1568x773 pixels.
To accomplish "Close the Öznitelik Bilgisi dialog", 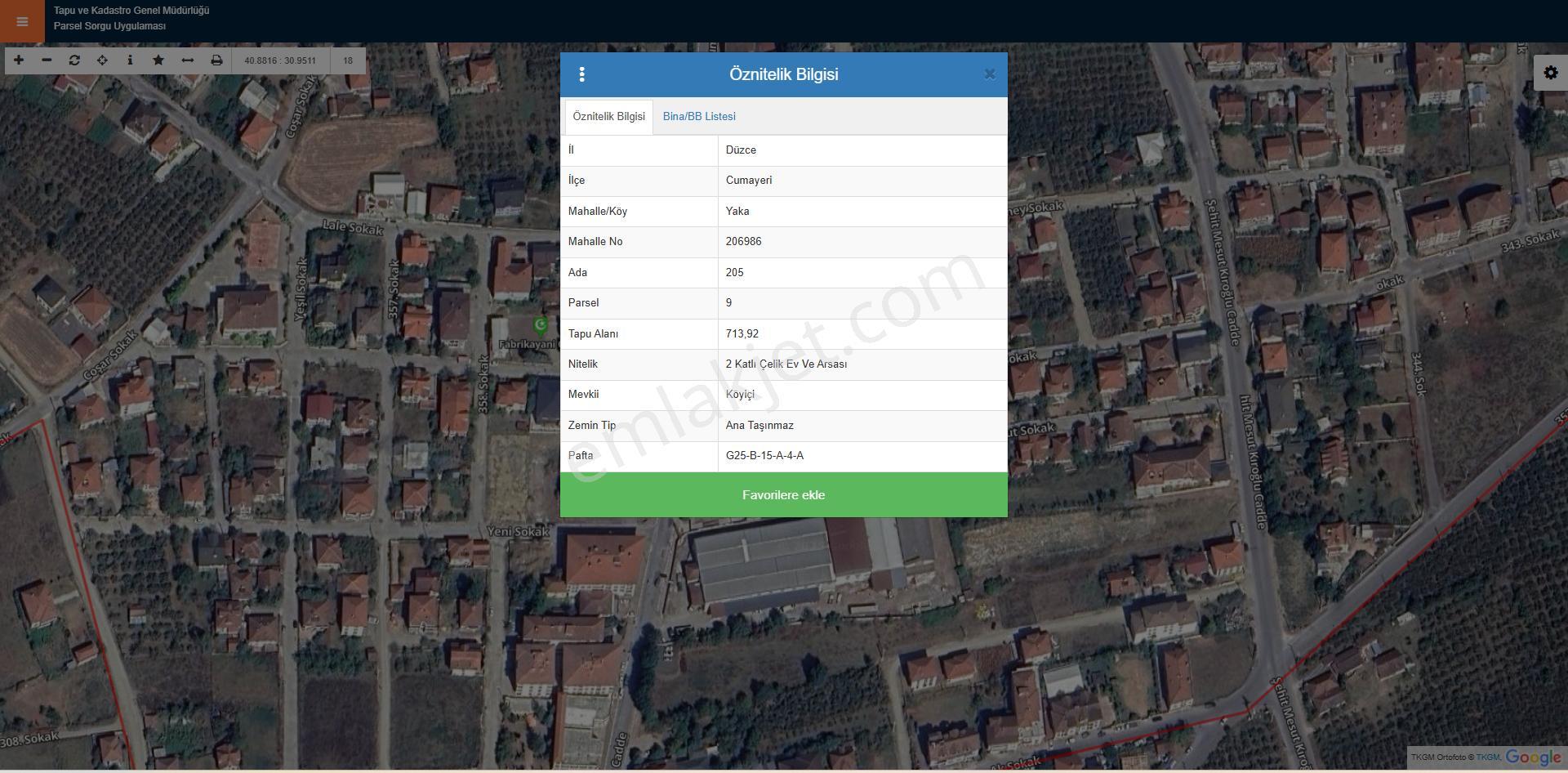I will (990, 74).
